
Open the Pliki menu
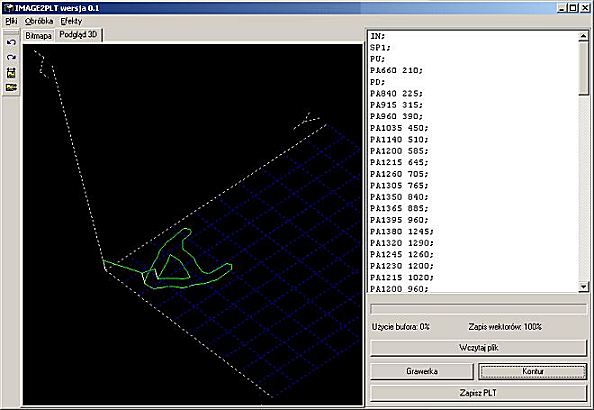pyautogui.click(x=11, y=21)
